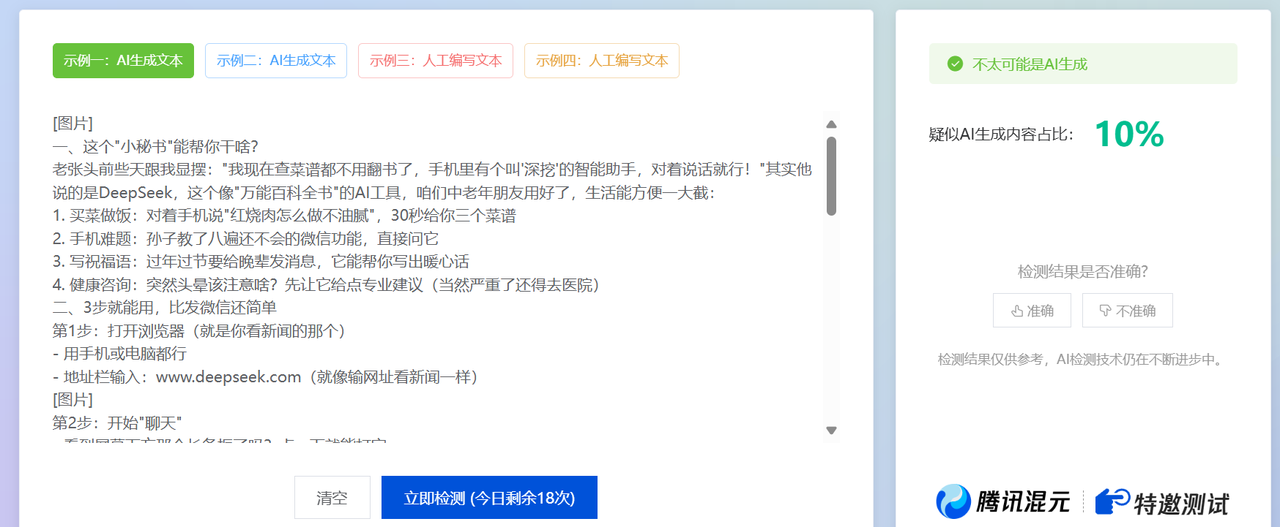Click the 不太可能是AI生成 result banner
The image size is (1280, 527).
[x=1083, y=64]
